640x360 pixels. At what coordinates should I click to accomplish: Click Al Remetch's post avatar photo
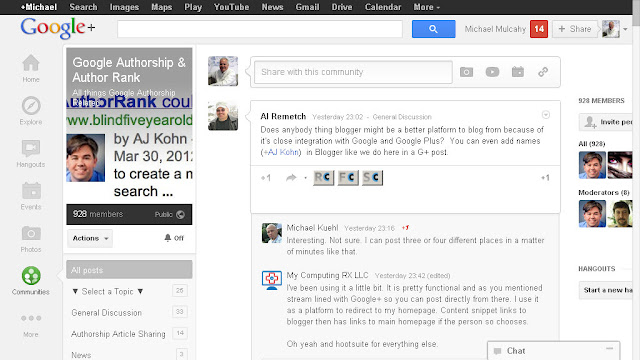tap(223, 116)
